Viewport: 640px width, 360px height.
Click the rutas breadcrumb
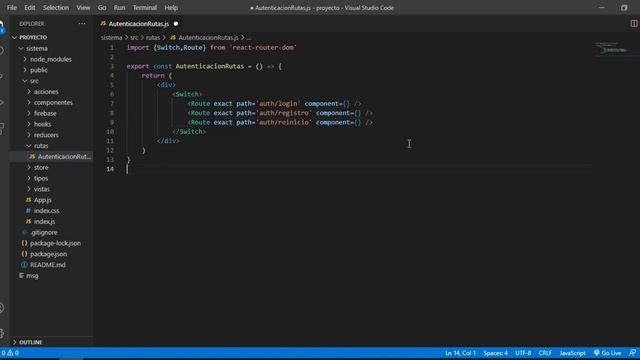pos(153,38)
